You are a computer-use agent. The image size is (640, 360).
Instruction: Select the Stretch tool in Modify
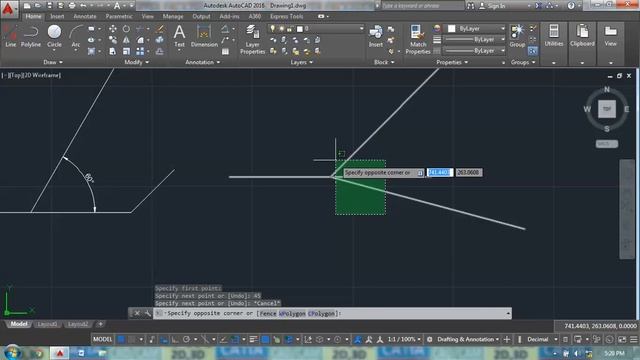point(113,51)
